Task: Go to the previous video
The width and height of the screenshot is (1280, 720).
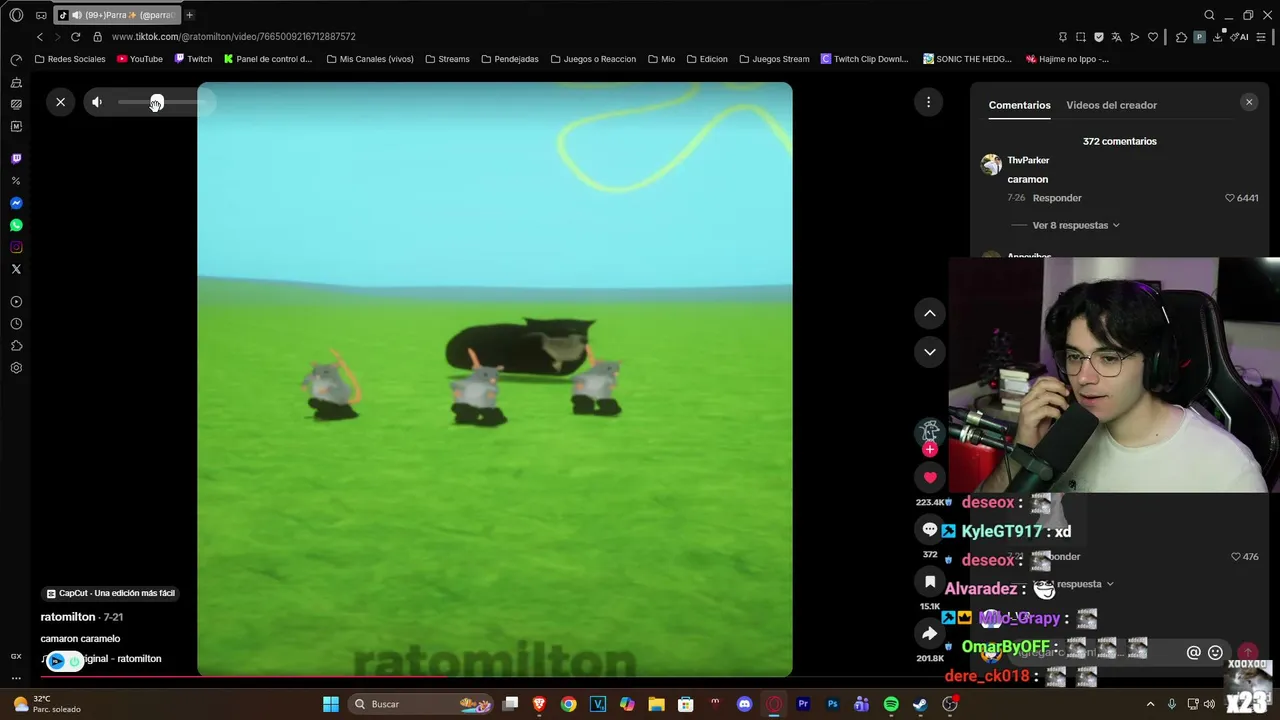Action: pos(929,313)
